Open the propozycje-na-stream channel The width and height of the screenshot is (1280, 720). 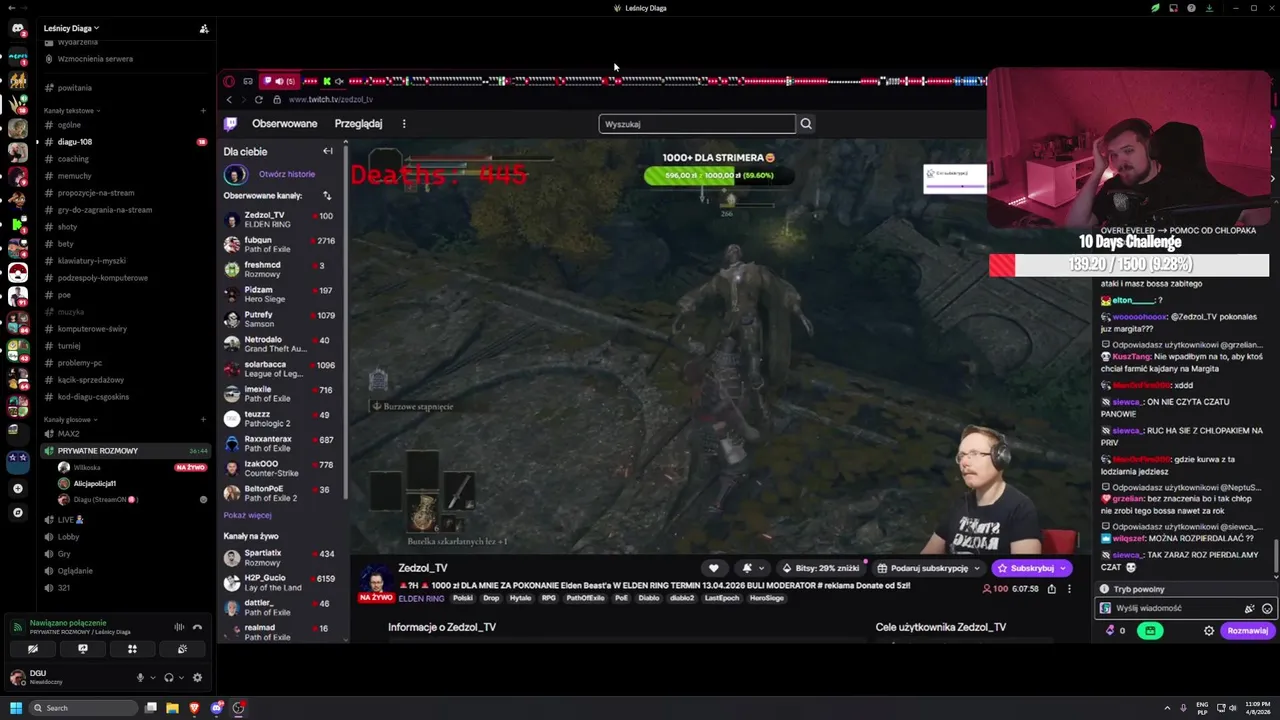(x=124, y=193)
